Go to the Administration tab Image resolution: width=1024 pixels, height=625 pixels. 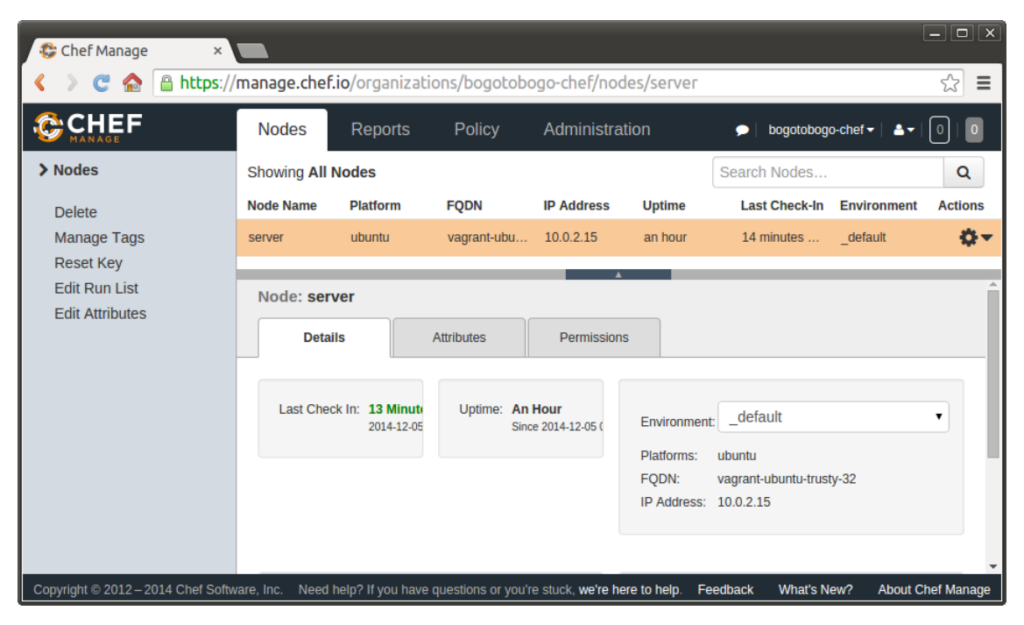(596, 129)
